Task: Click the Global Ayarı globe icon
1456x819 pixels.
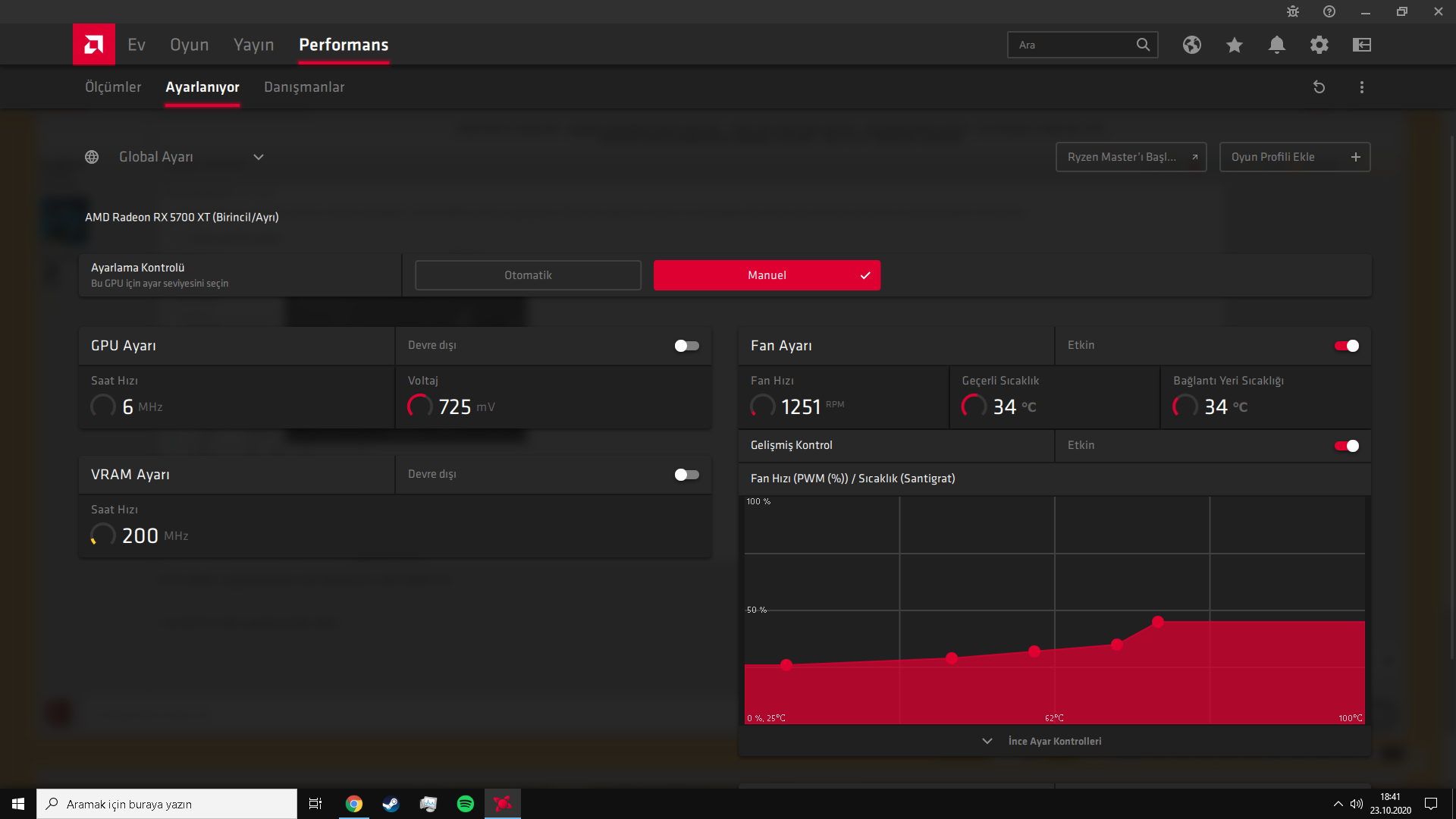Action: pos(92,157)
